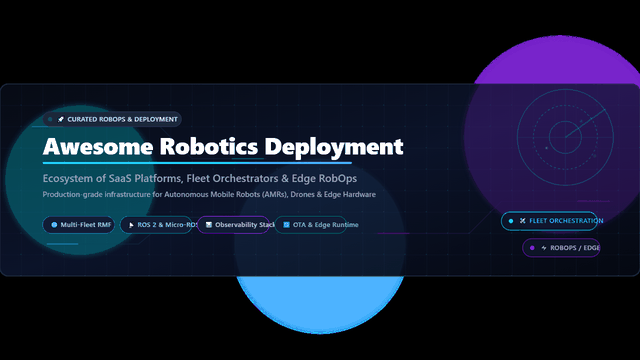Select the Observability Stack pill
The width and height of the screenshot is (640, 360).
[x=233, y=225]
